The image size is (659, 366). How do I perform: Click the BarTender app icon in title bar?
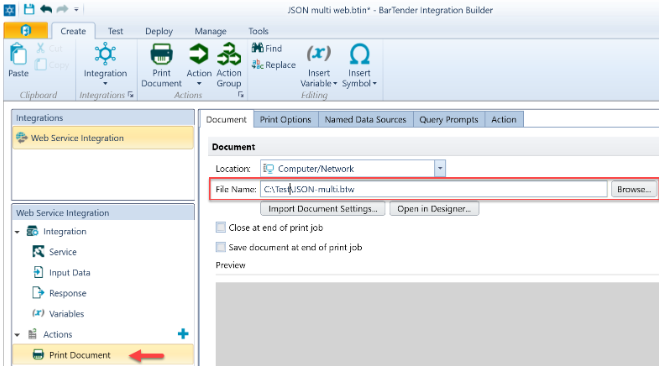pyautogui.click(x=9, y=9)
